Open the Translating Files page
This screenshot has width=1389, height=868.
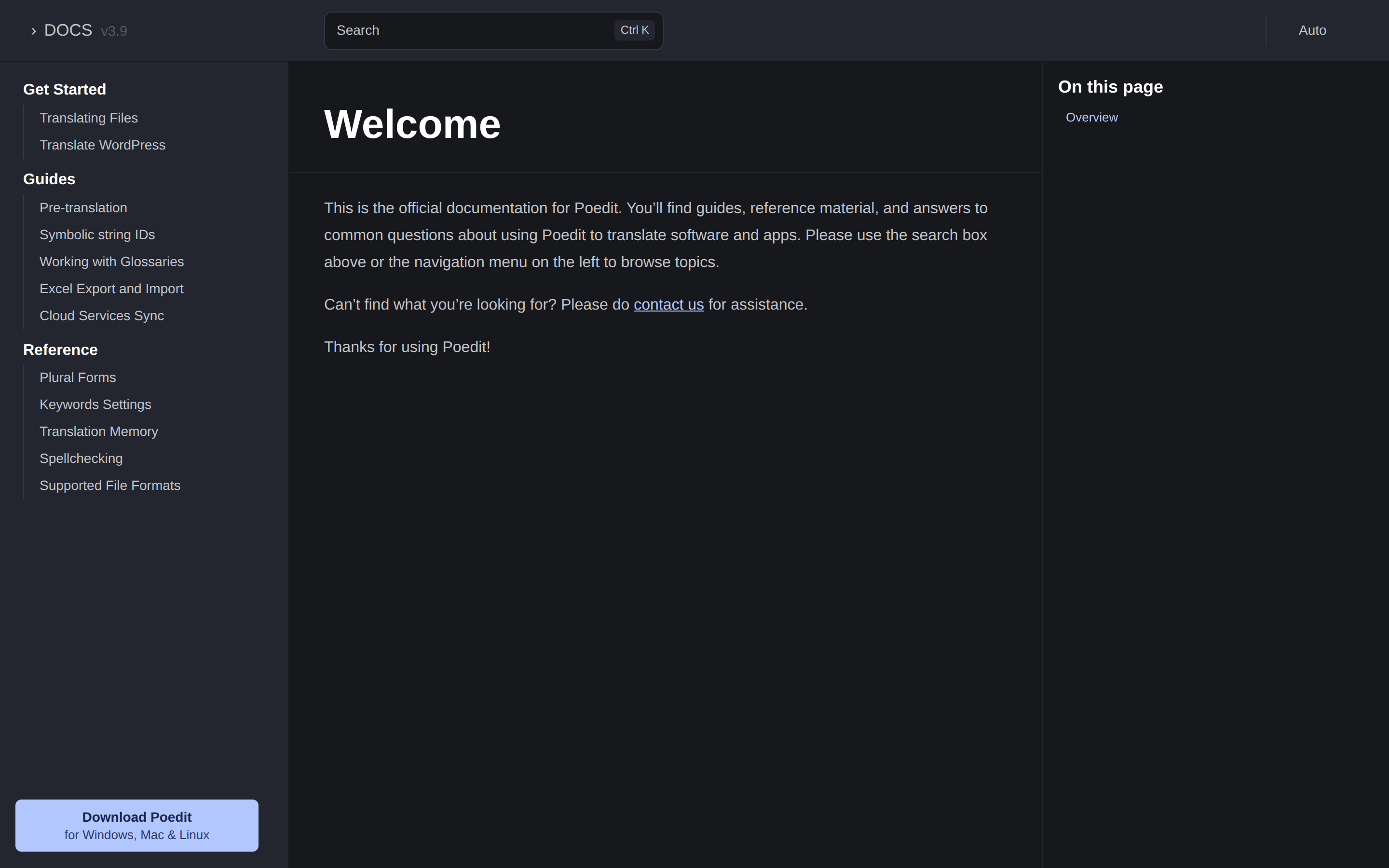tap(88, 118)
